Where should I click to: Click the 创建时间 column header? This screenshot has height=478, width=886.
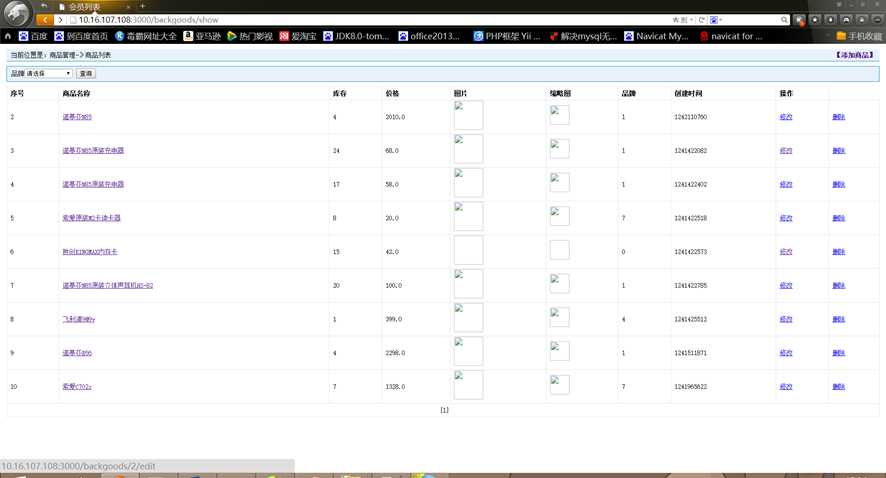click(x=688, y=93)
